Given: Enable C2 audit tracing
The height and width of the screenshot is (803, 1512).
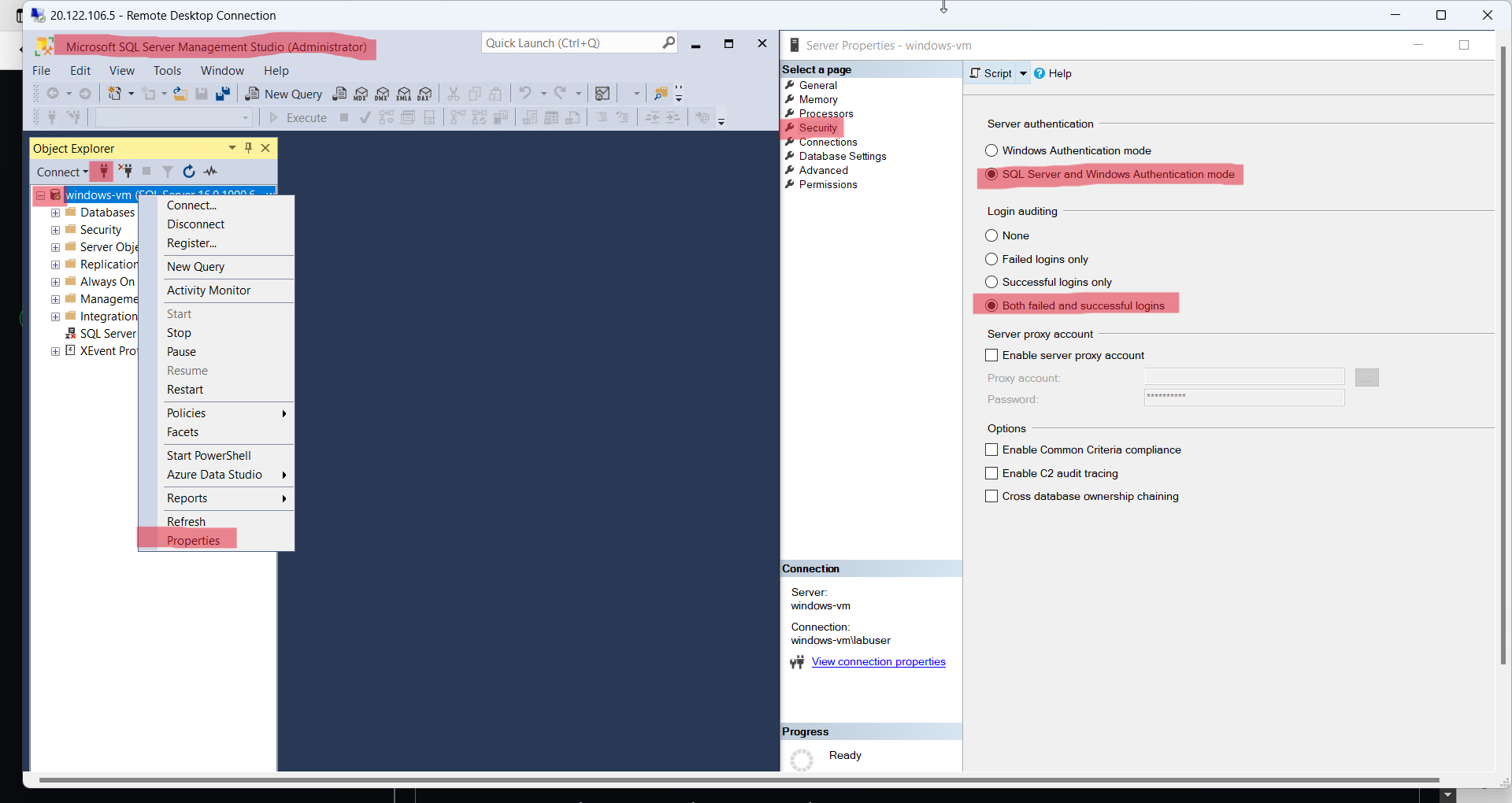Looking at the screenshot, I should 991,473.
